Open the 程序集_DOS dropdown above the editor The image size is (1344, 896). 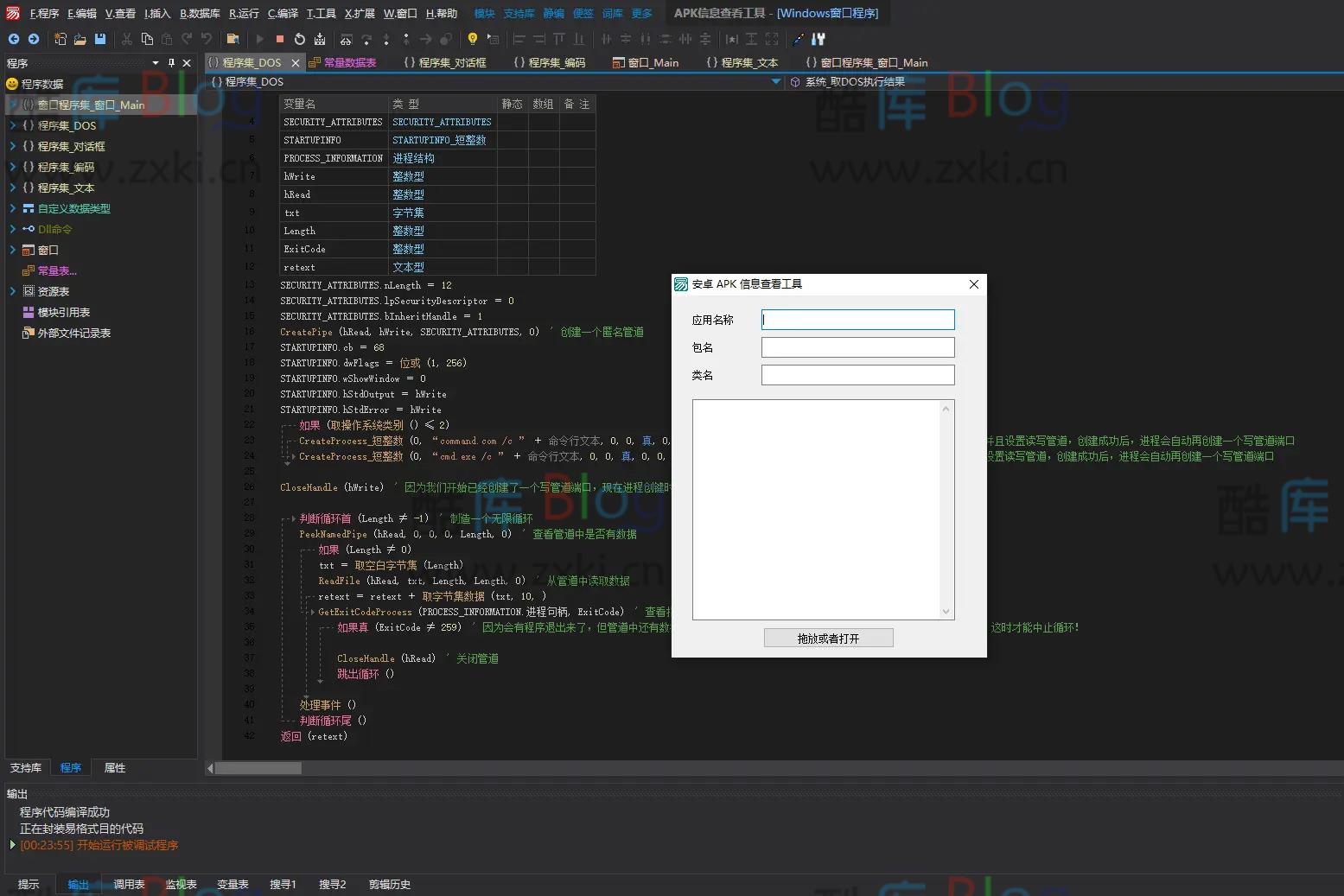[x=775, y=82]
